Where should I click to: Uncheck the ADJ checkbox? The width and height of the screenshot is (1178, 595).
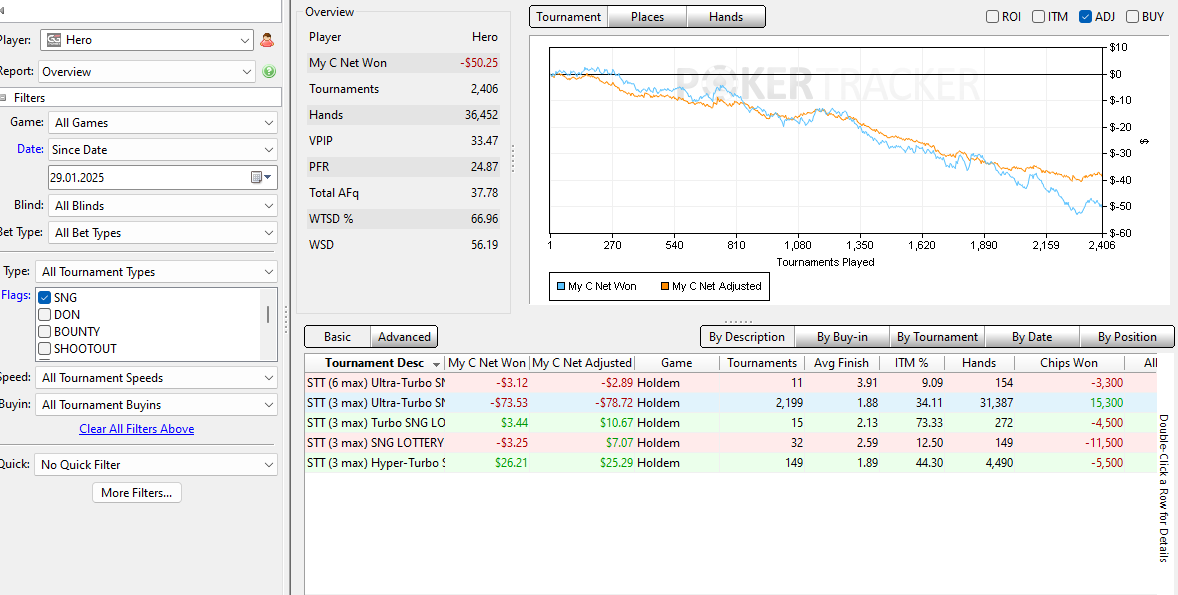tap(1085, 17)
